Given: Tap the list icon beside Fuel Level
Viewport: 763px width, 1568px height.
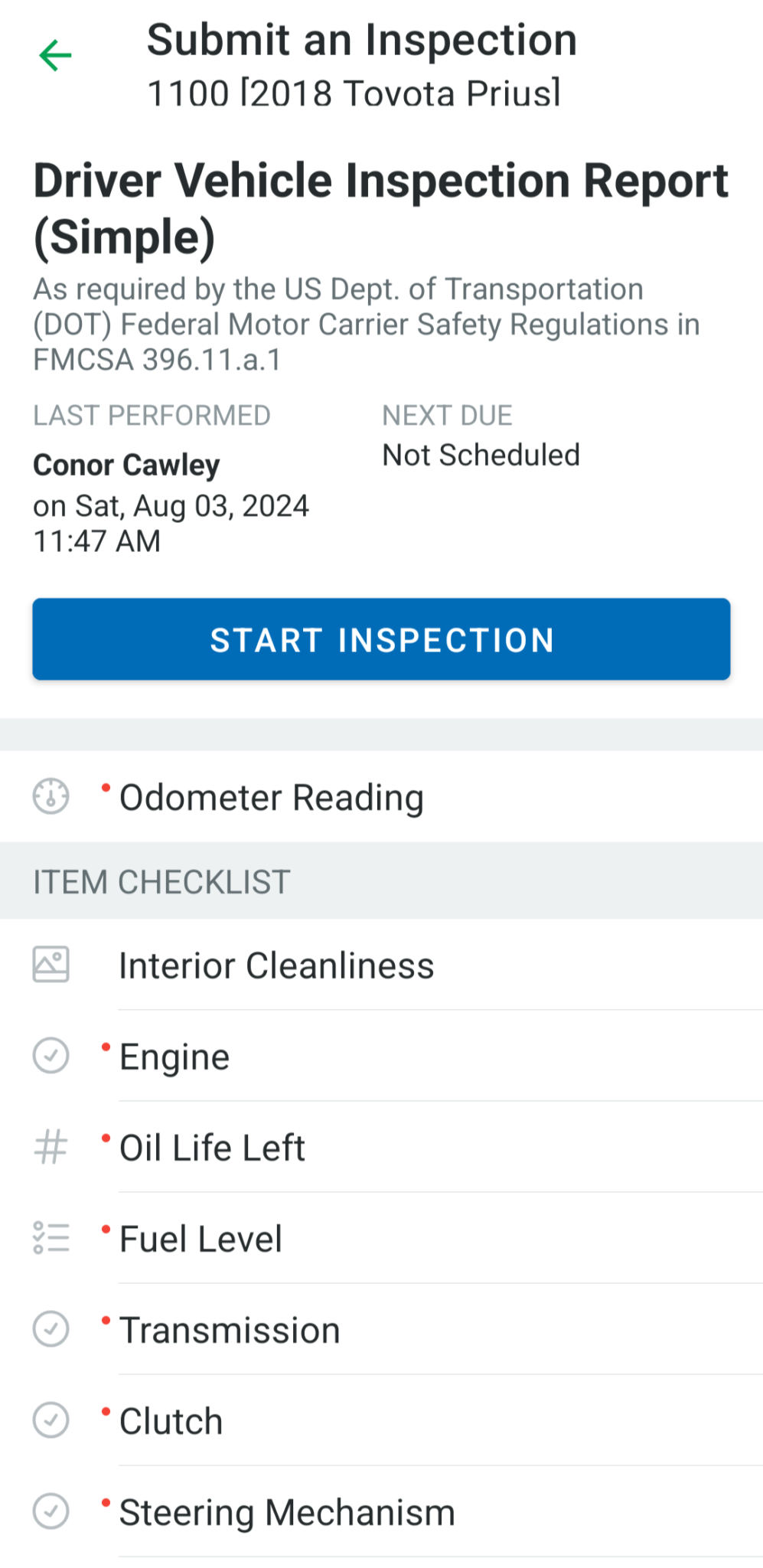Looking at the screenshot, I should pyautogui.click(x=51, y=1237).
